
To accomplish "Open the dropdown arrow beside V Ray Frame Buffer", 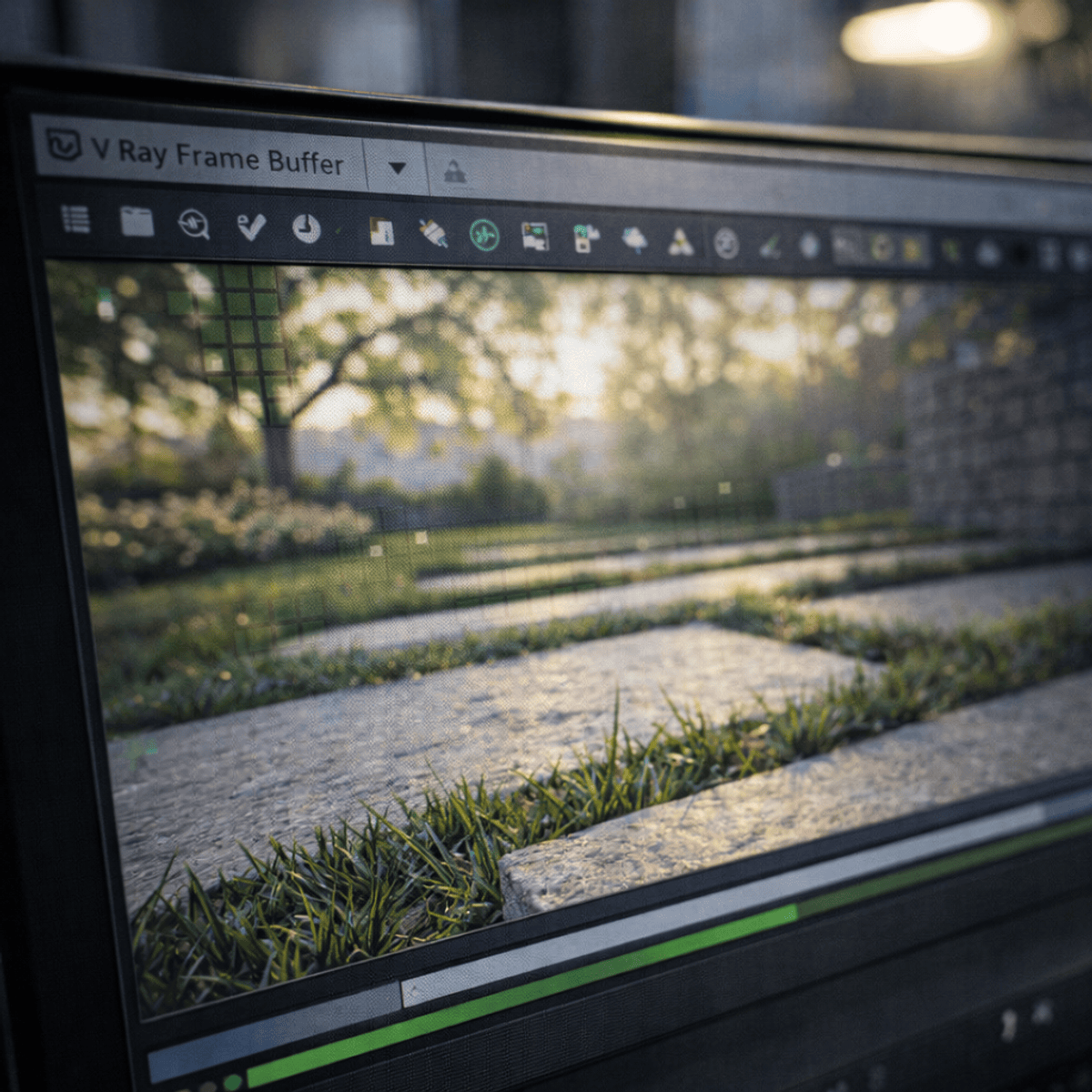I will pos(397,168).
